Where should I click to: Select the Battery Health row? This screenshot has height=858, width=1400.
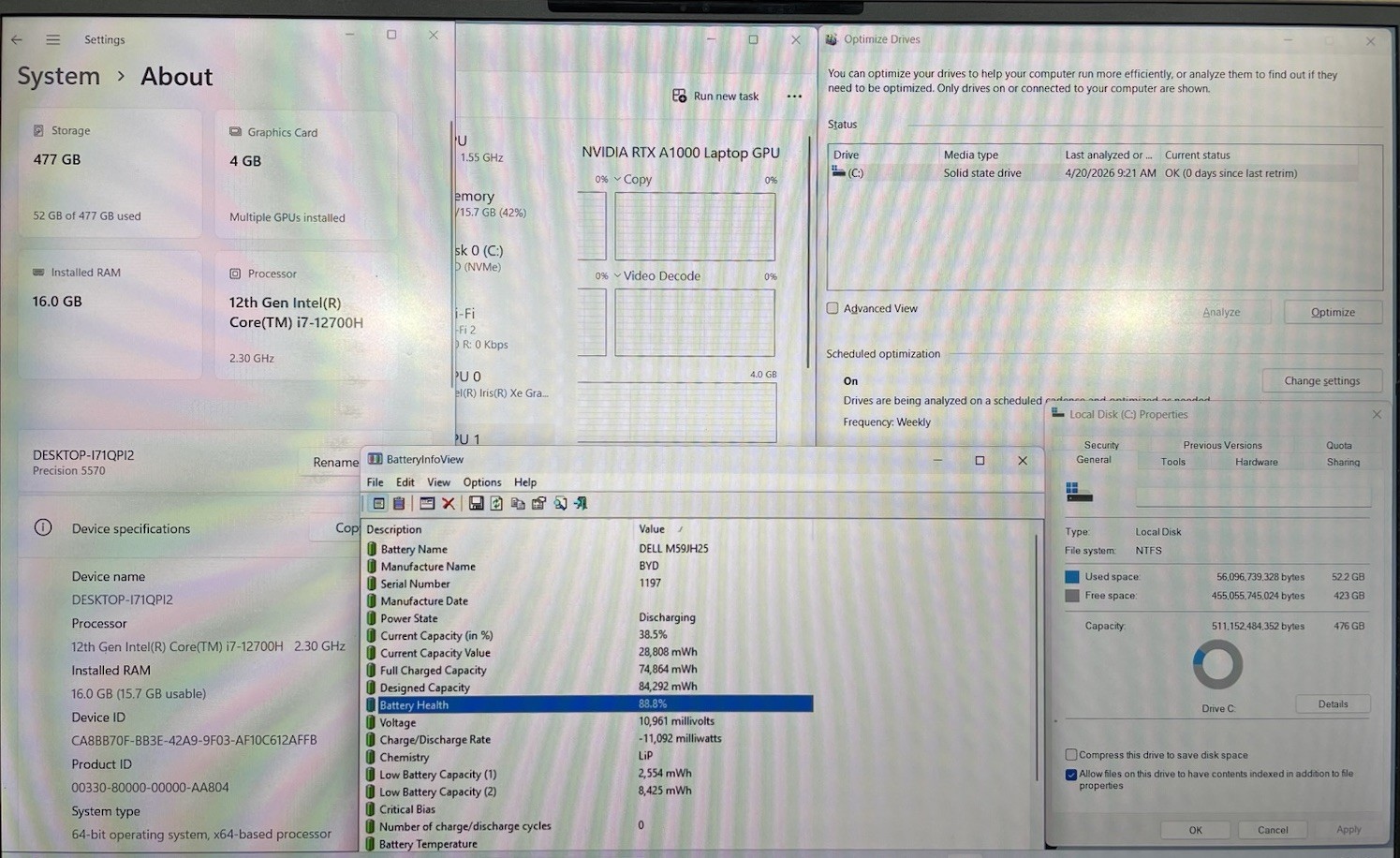point(588,704)
